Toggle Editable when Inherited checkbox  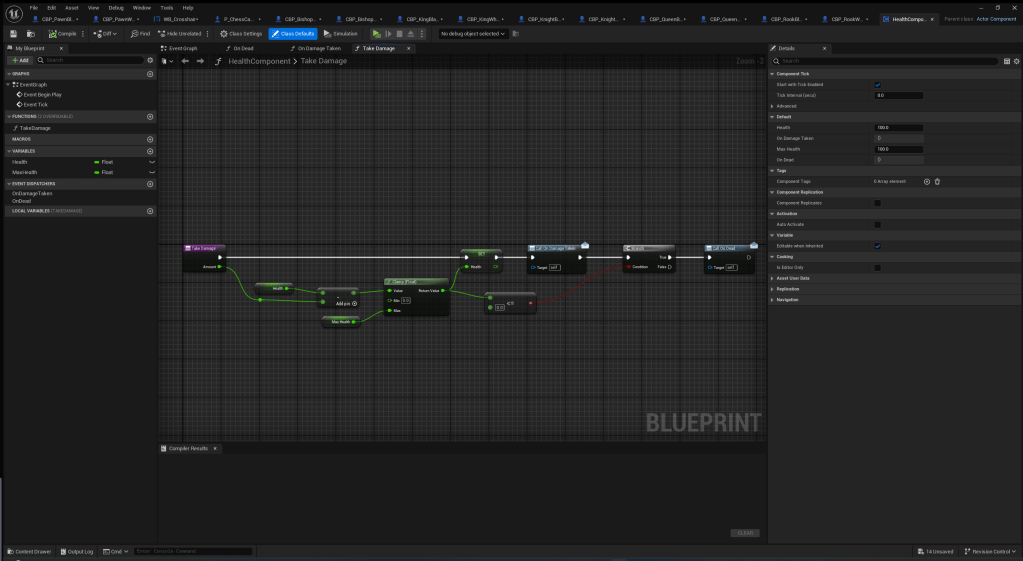(x=878, y=246)
